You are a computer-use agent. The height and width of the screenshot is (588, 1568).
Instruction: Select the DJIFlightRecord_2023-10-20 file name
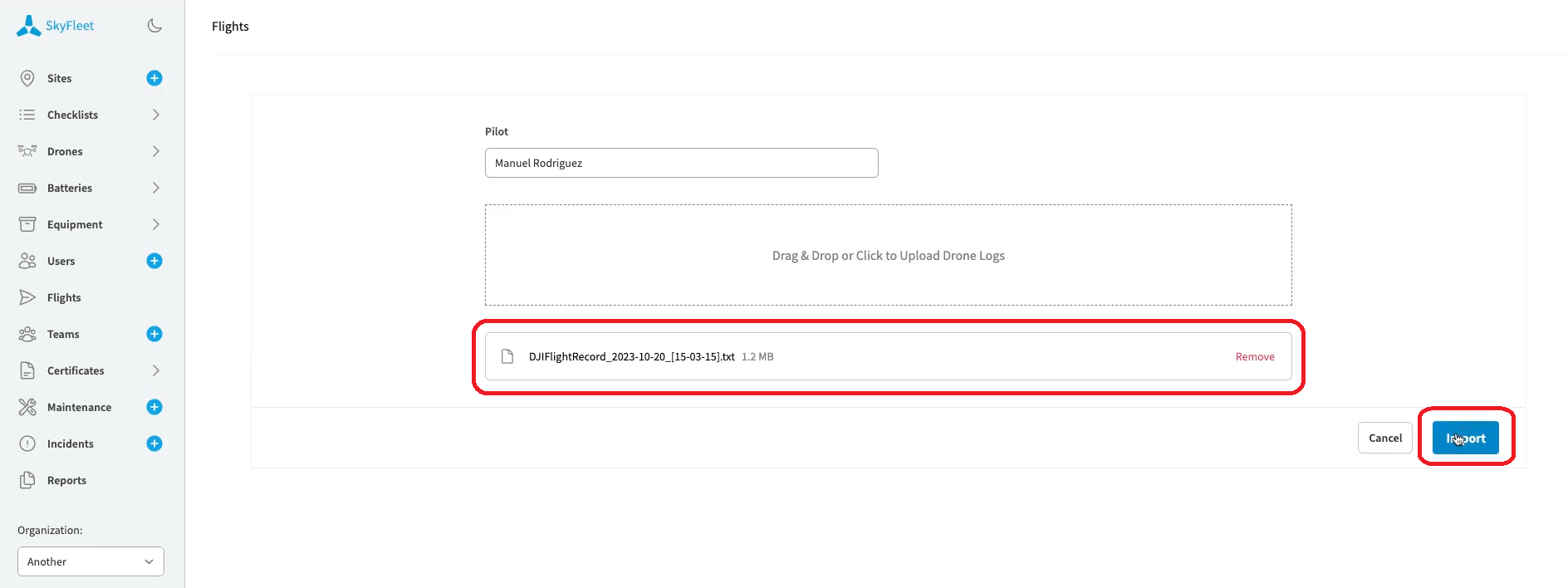tap(631, 356)
